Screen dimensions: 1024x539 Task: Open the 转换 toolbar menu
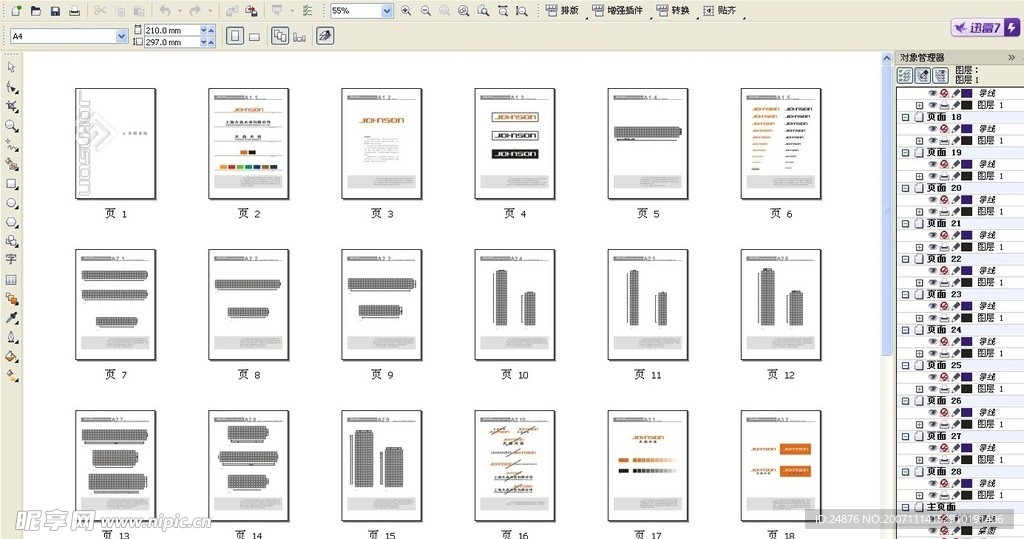click(x=673, y=10)
